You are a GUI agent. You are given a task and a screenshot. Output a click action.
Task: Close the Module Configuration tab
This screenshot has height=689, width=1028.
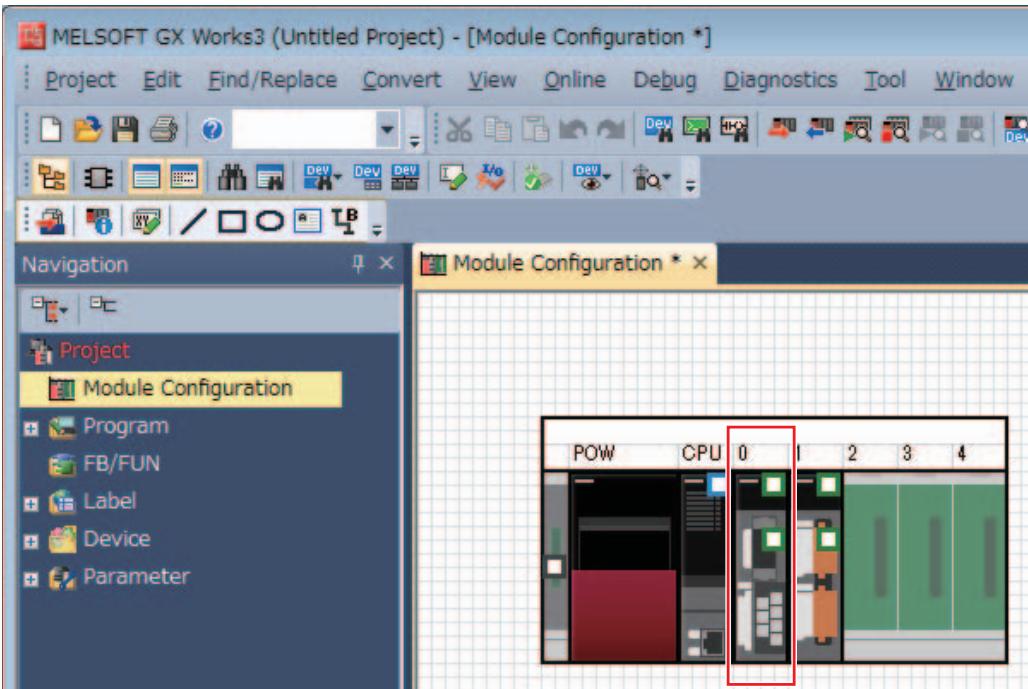coord(700,263)
